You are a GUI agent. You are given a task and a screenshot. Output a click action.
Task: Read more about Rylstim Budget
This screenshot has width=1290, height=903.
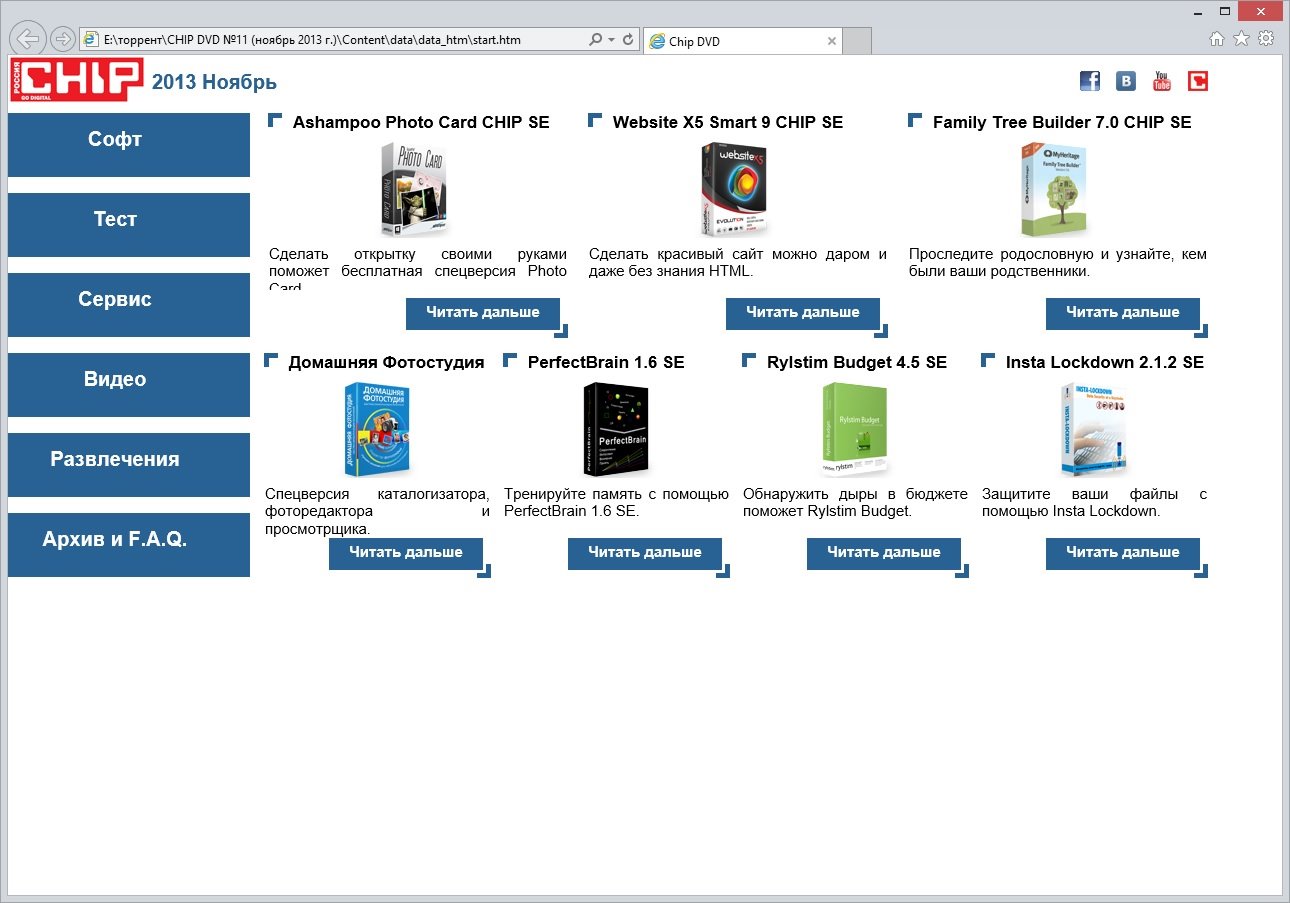point(884,553)
